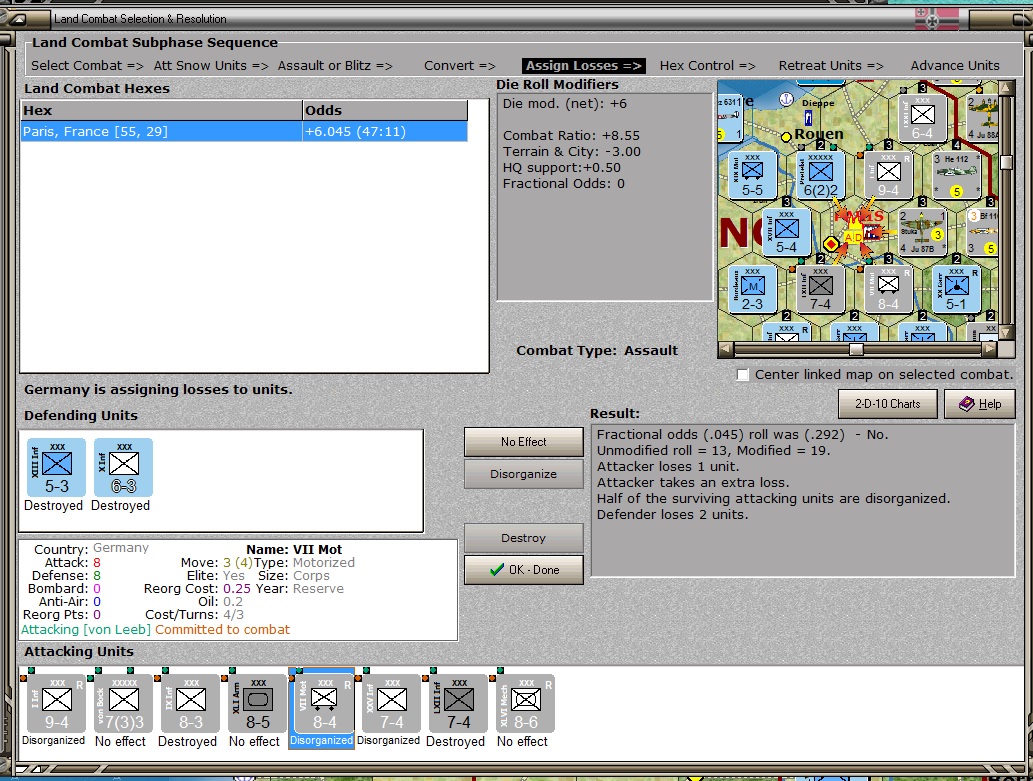Click the map scroll up arrow
Image resolution: width=1033 pixels, height=781 pixels.
[x=1006, y=87]
